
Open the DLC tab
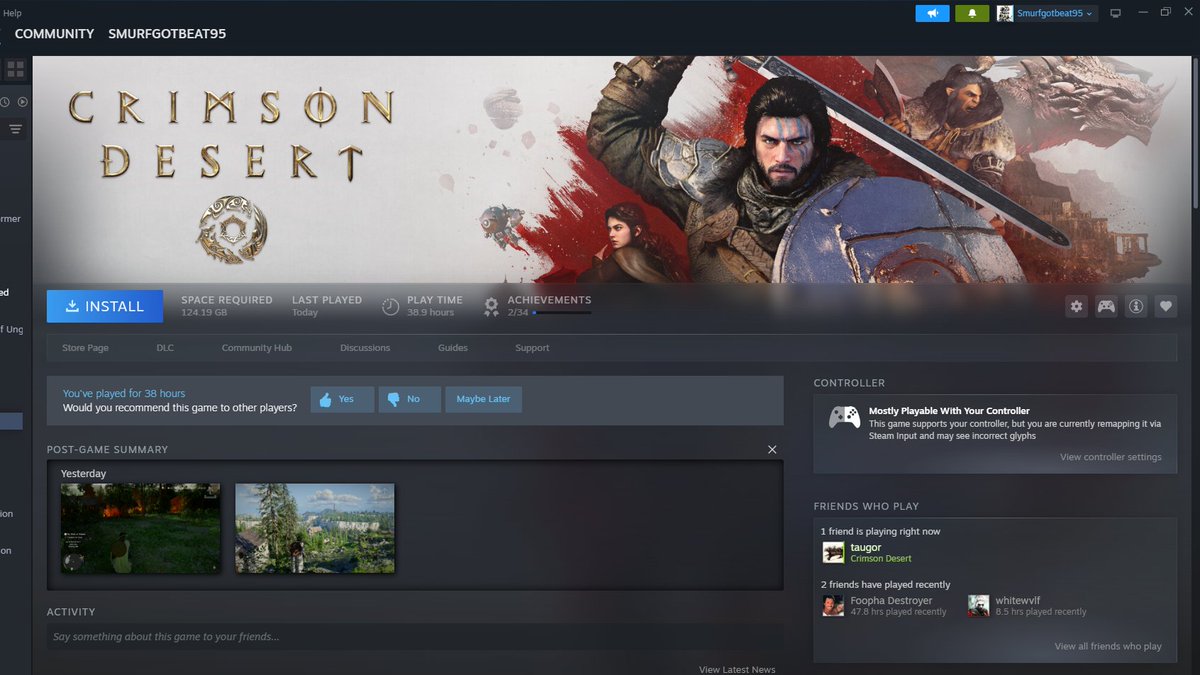point(165,348)
